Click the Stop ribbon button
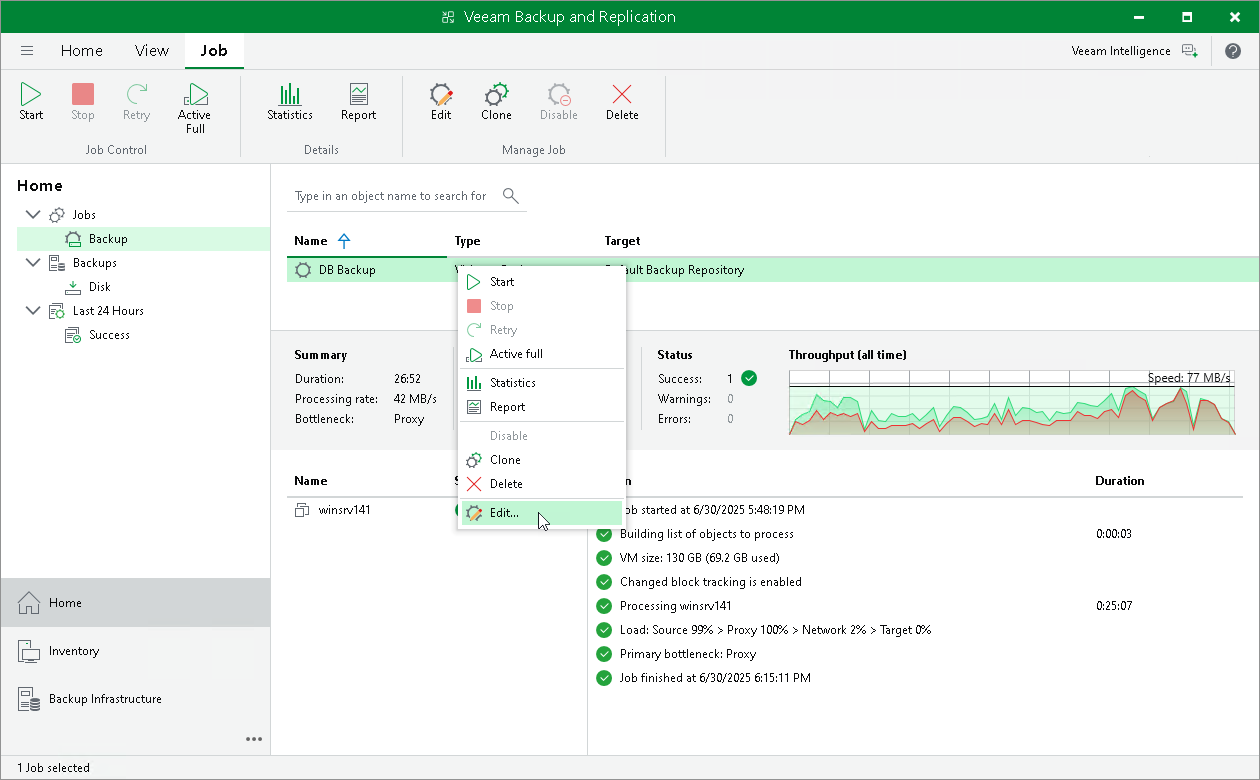The height and width of the screenshot is (780, 1260). [x=83, y=103]
